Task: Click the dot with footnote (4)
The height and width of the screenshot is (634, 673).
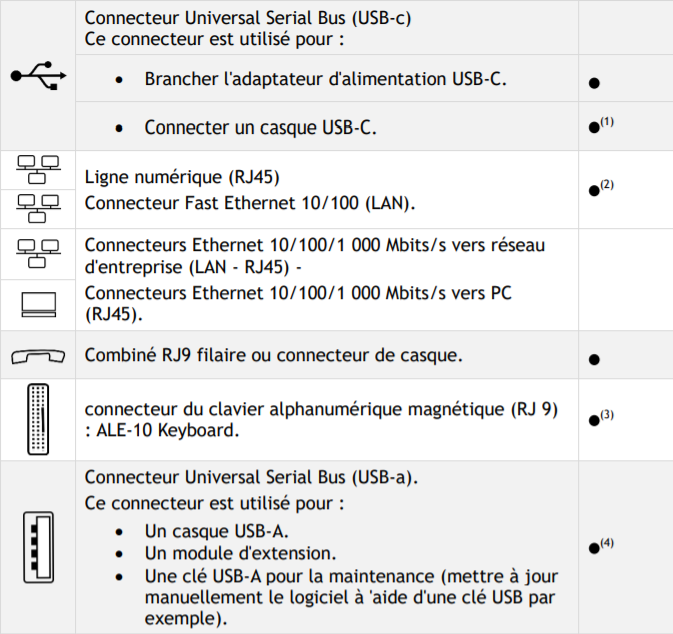Action: [x=594, y=548]
